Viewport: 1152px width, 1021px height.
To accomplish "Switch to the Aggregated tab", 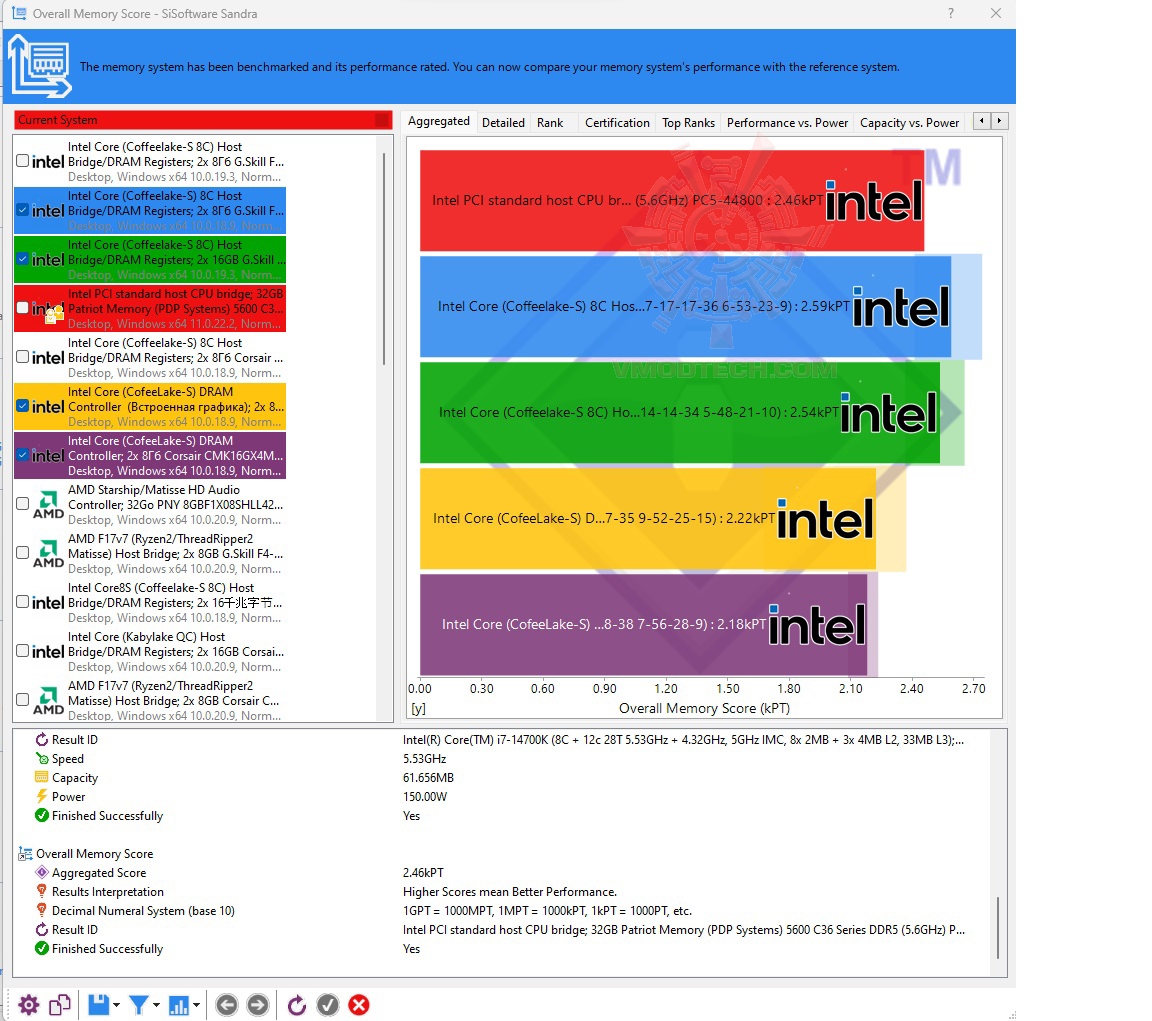I will 439,121.
